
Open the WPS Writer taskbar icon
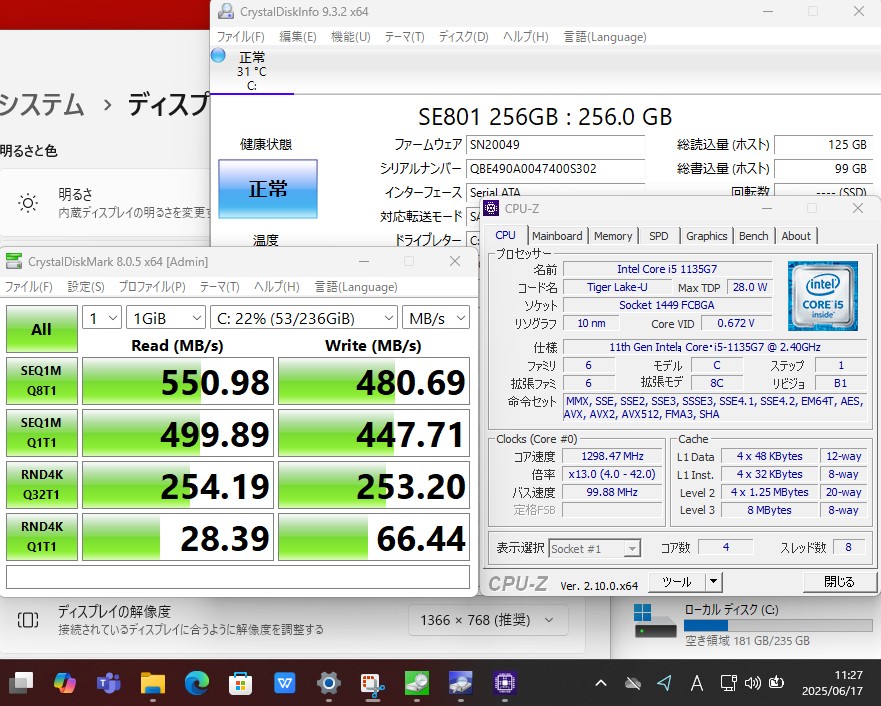tap(285, 682)
